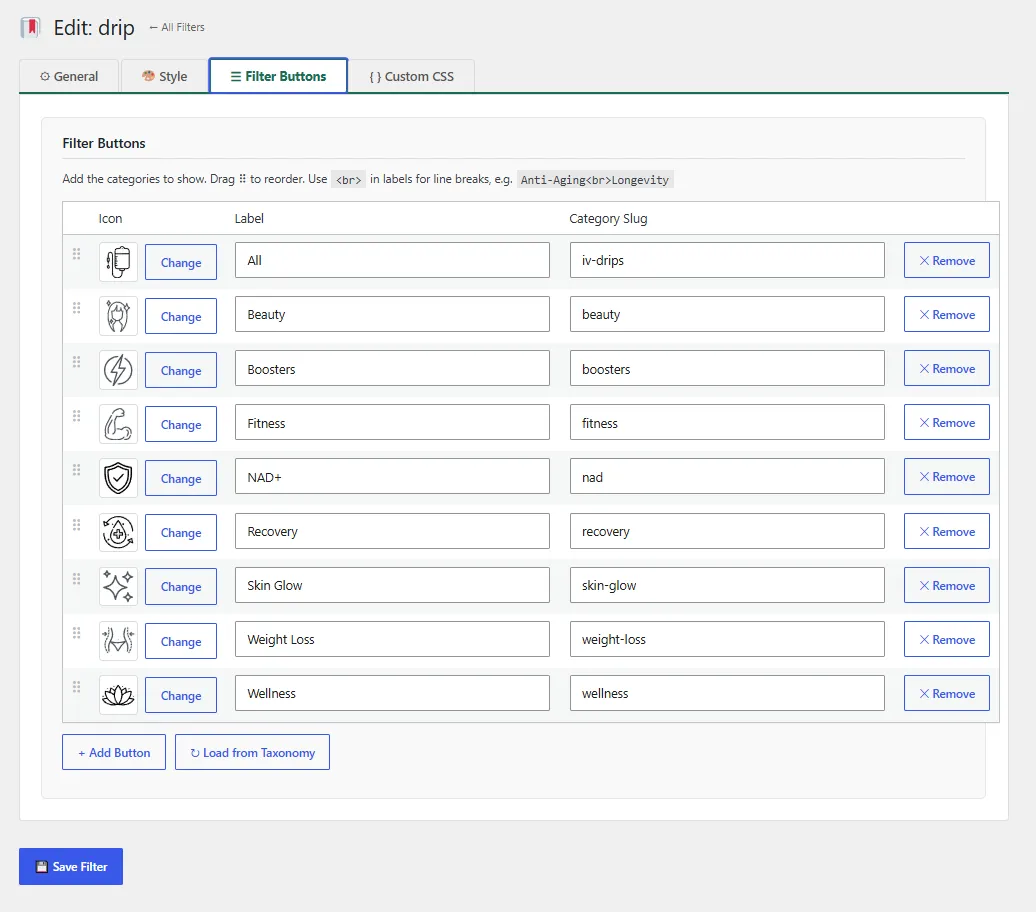Viewport: 1036px width, 912px height.
Task: Click the Add Button button
Action: 114,753
